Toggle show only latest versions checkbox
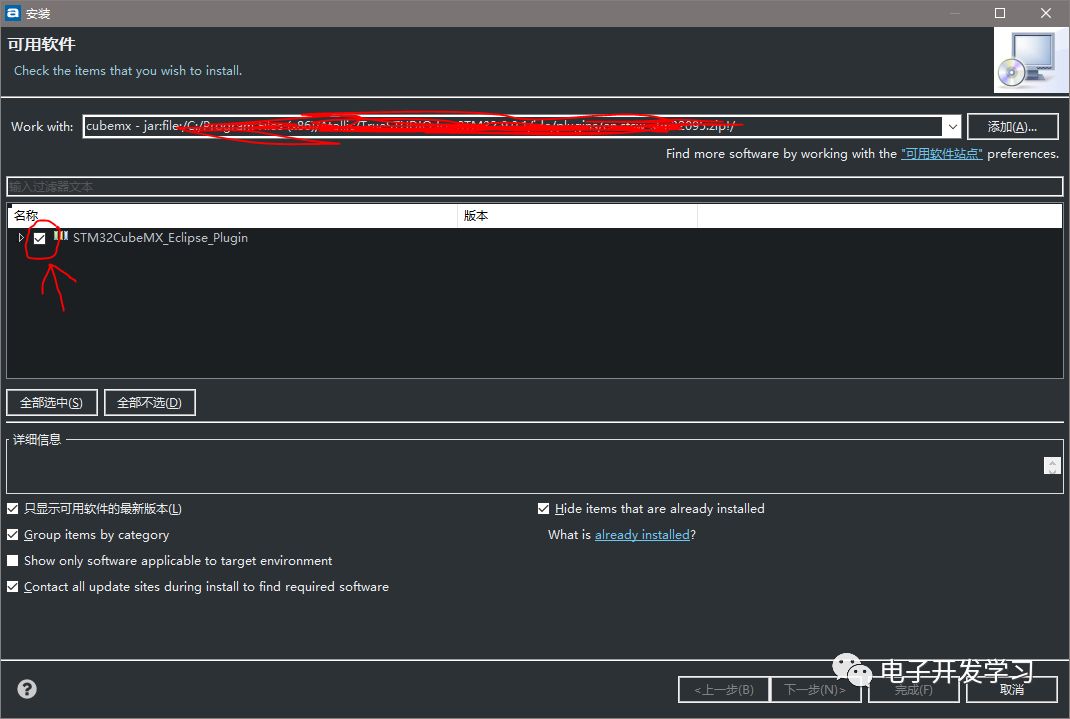The height and width of the screenshot is (719, 1070). coord(12,509)
